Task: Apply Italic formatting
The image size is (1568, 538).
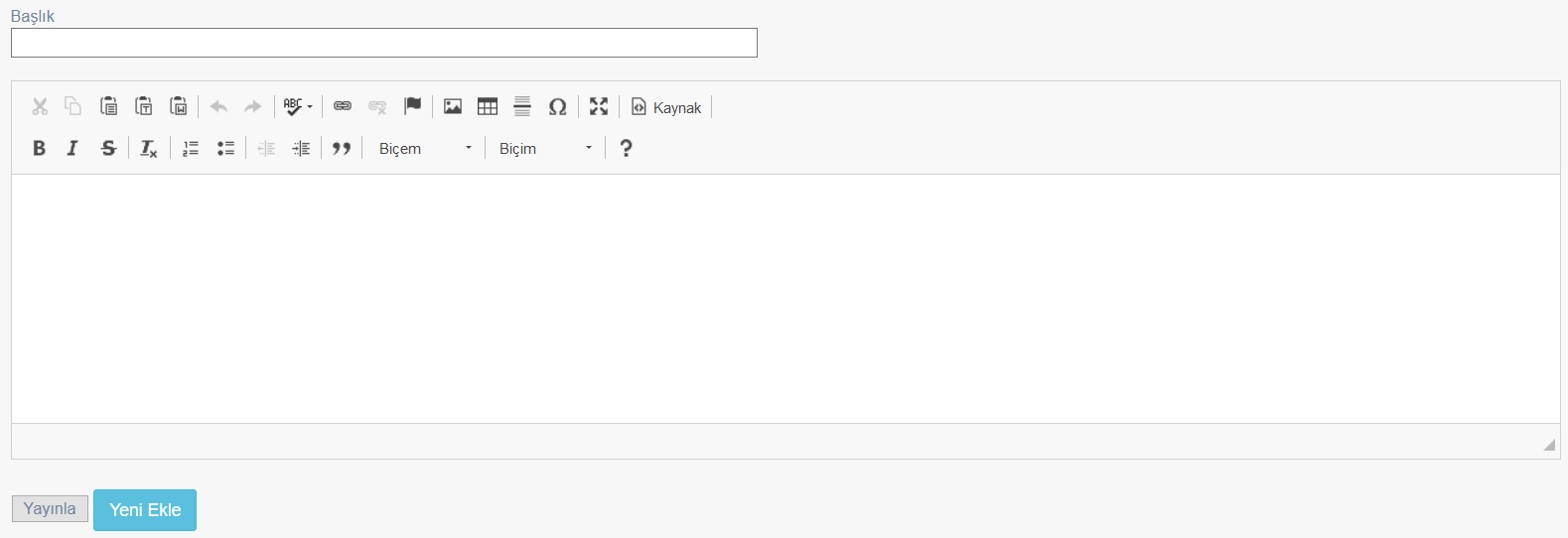Action: (72, 148)
